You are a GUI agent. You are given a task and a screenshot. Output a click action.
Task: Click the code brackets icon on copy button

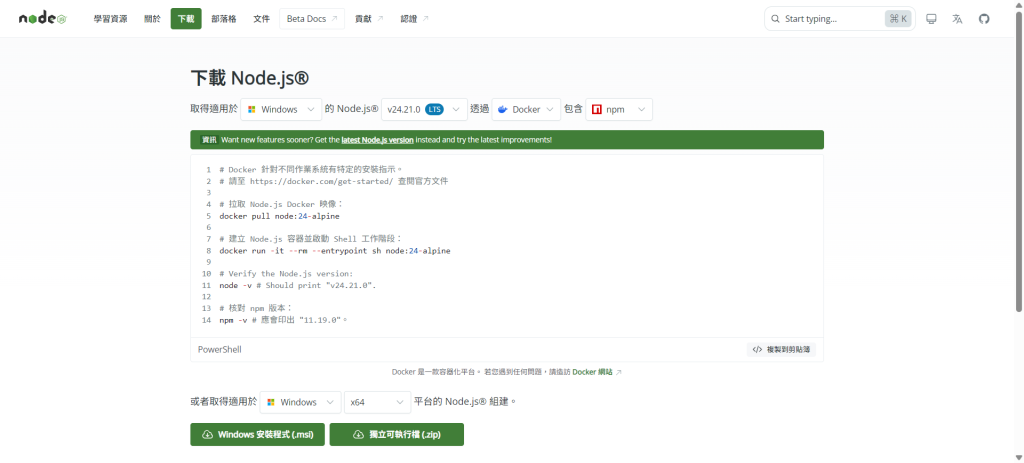tap(757, 349)
